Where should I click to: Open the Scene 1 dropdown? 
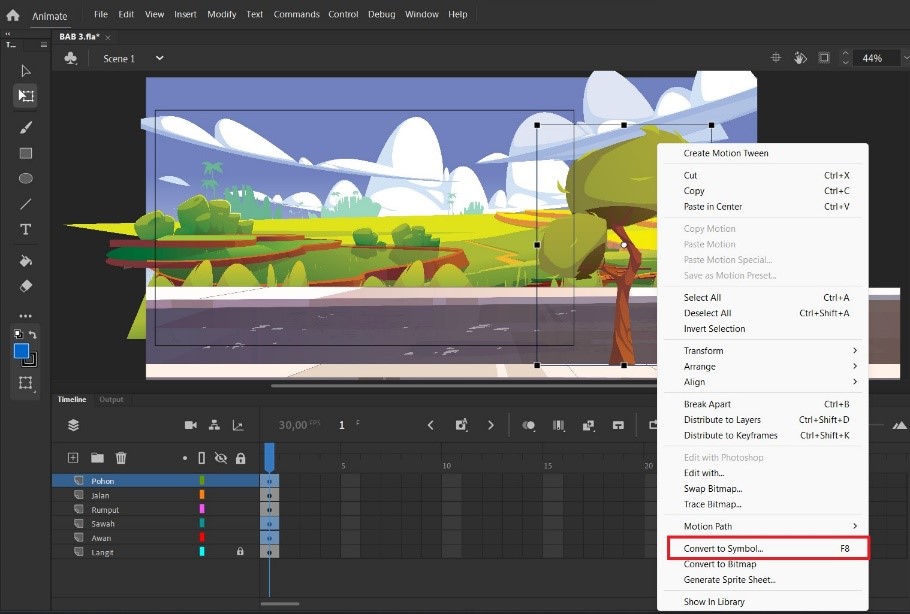click(160, 58)
